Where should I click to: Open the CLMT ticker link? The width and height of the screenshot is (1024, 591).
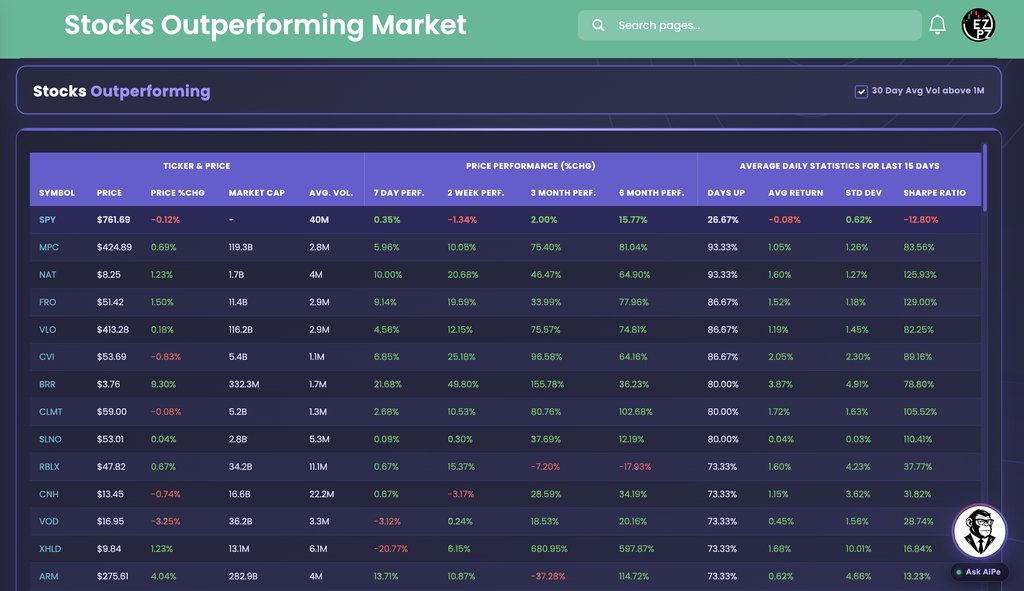tap(51, 412)
